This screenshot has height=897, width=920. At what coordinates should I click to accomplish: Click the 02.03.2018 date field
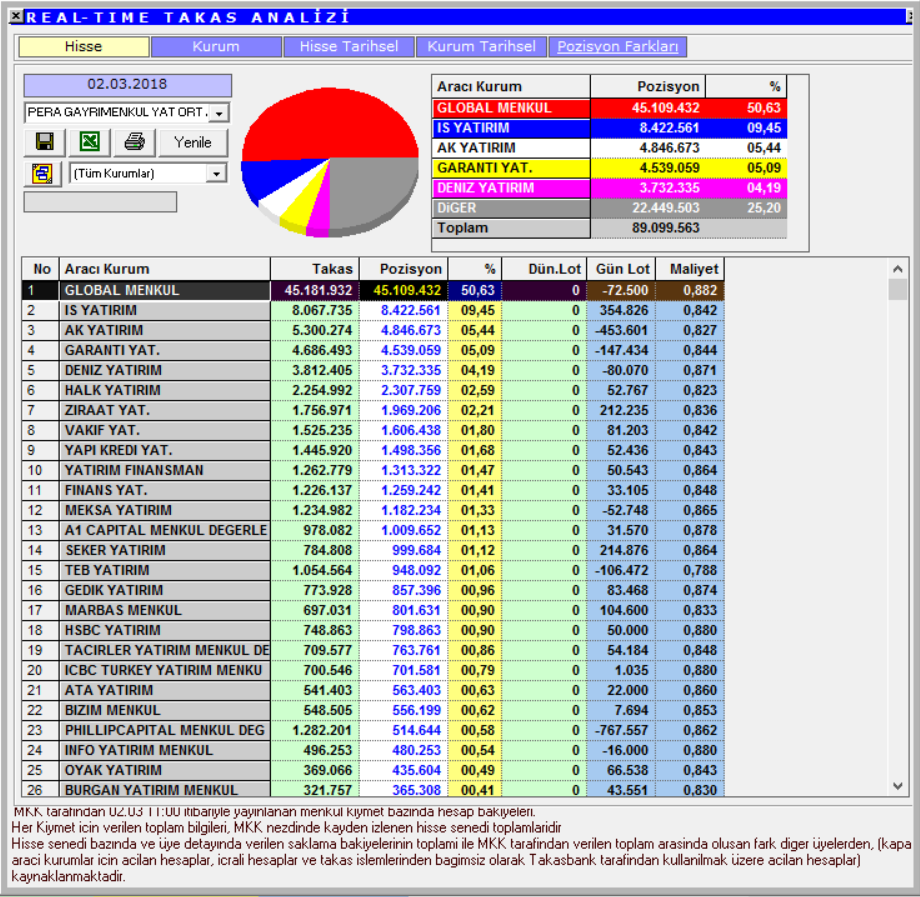[127, 84]
